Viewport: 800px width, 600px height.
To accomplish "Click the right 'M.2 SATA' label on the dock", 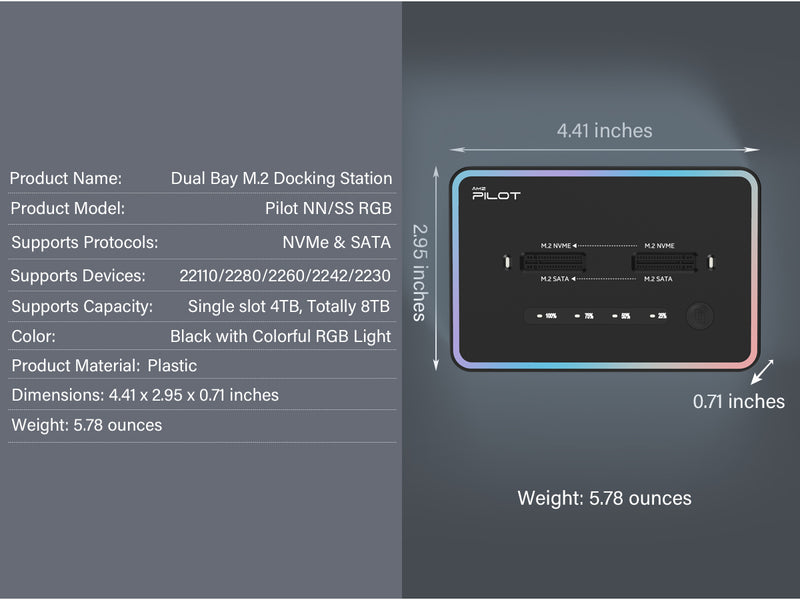I will coord(658,279).
